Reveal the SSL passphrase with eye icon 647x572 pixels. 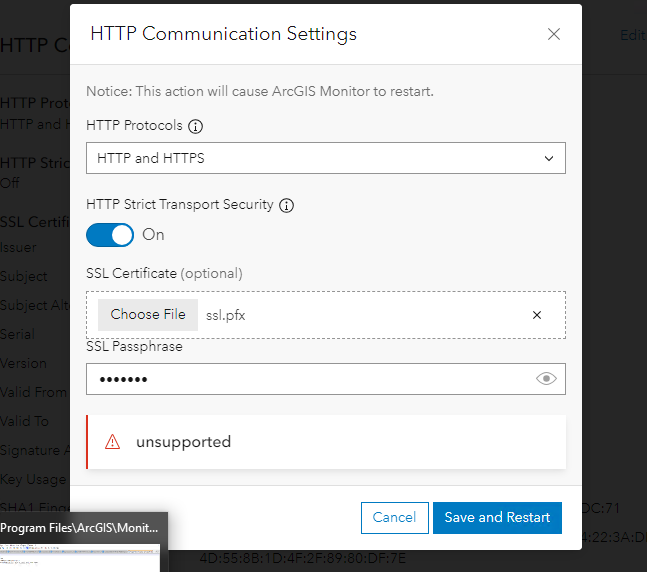pos(546,378)
